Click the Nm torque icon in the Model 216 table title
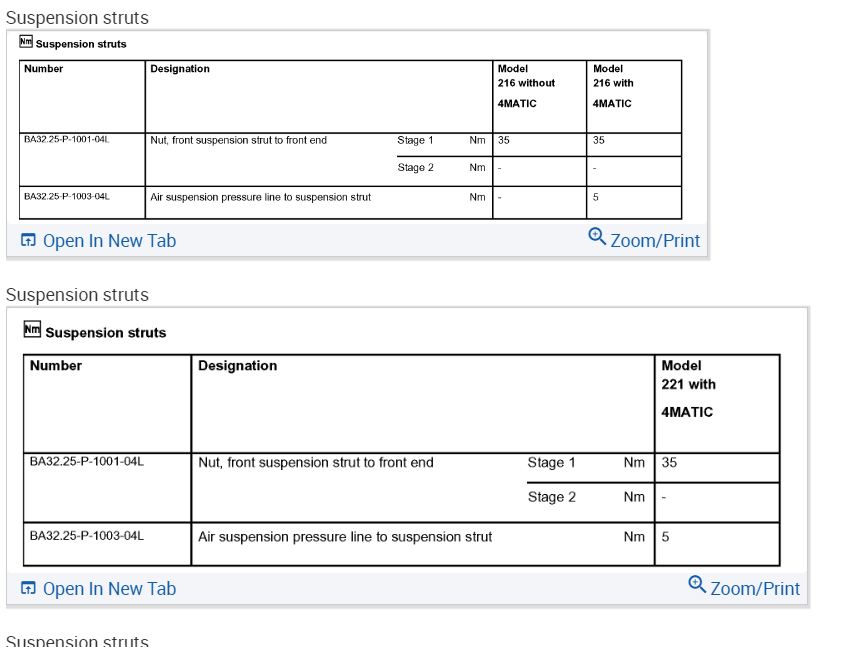This screenshot has height=647, width=852. point(26,42)
